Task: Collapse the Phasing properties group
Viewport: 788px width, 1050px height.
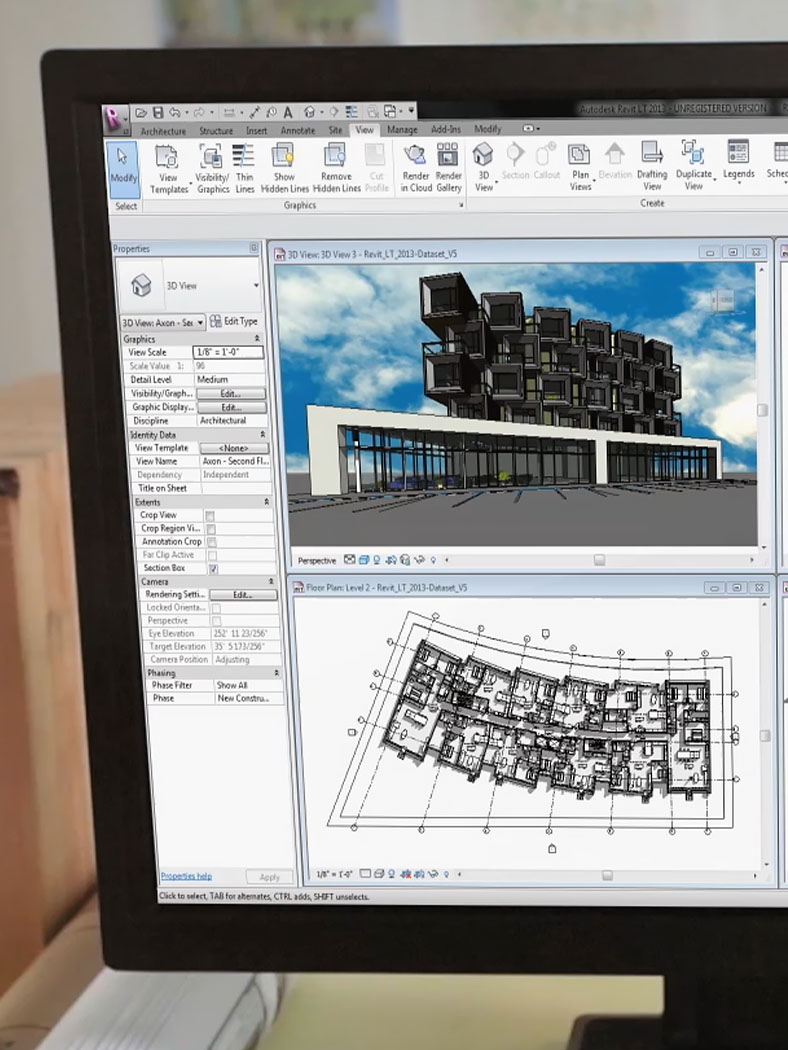Action: pos(277,672)
